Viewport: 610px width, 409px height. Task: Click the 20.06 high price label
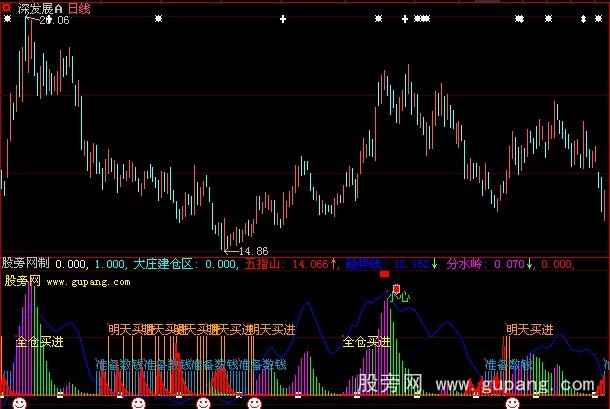coord(54,20)
